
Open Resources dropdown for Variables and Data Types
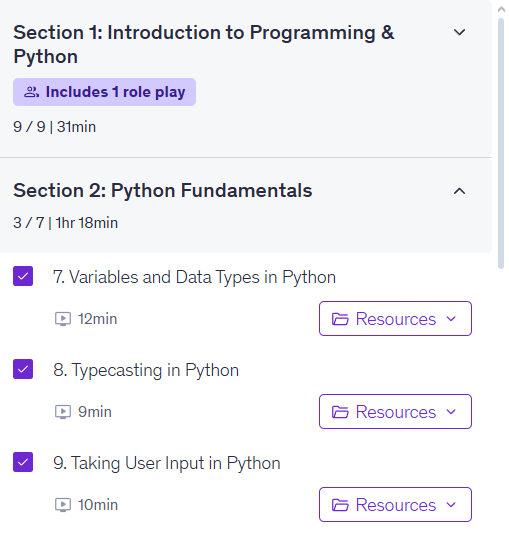[x=395, y=319]
